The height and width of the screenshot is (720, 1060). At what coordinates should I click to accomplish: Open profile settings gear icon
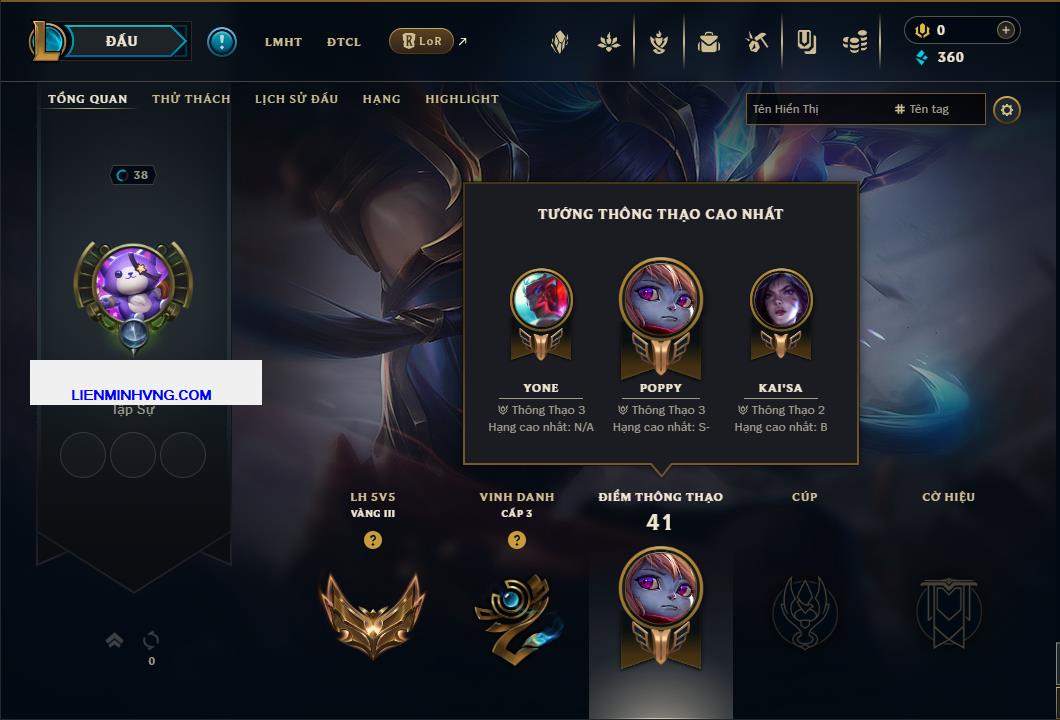[1007, 110]
